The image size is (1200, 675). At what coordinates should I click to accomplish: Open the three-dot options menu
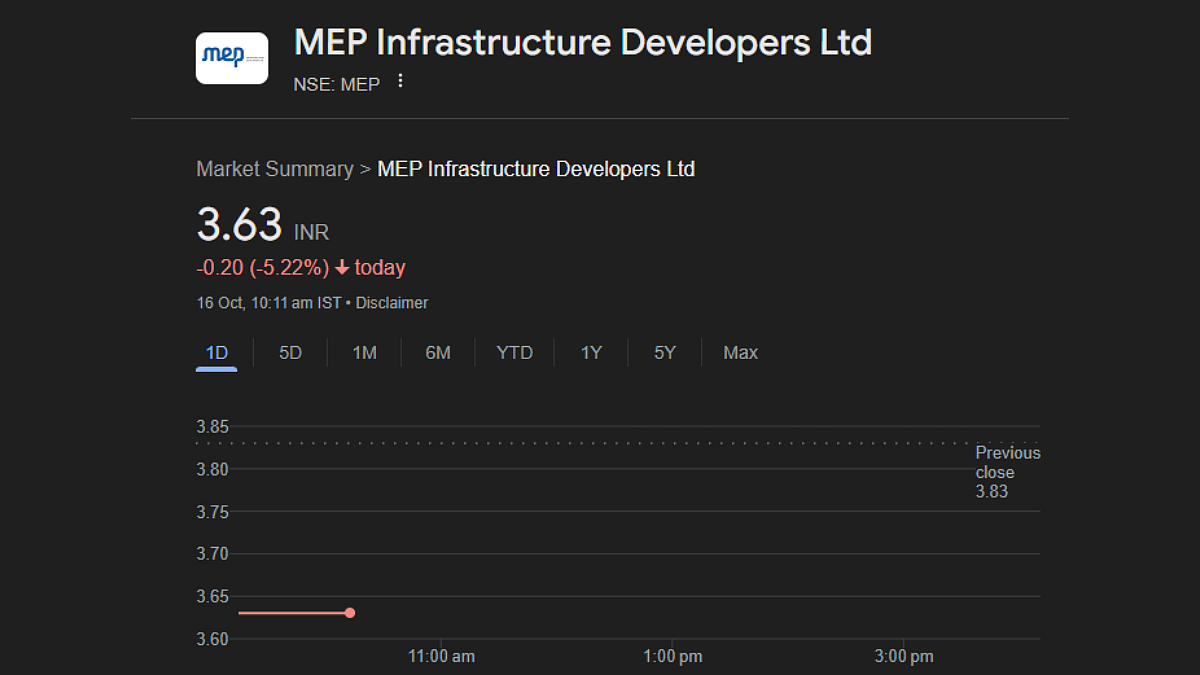click(401, 81)
